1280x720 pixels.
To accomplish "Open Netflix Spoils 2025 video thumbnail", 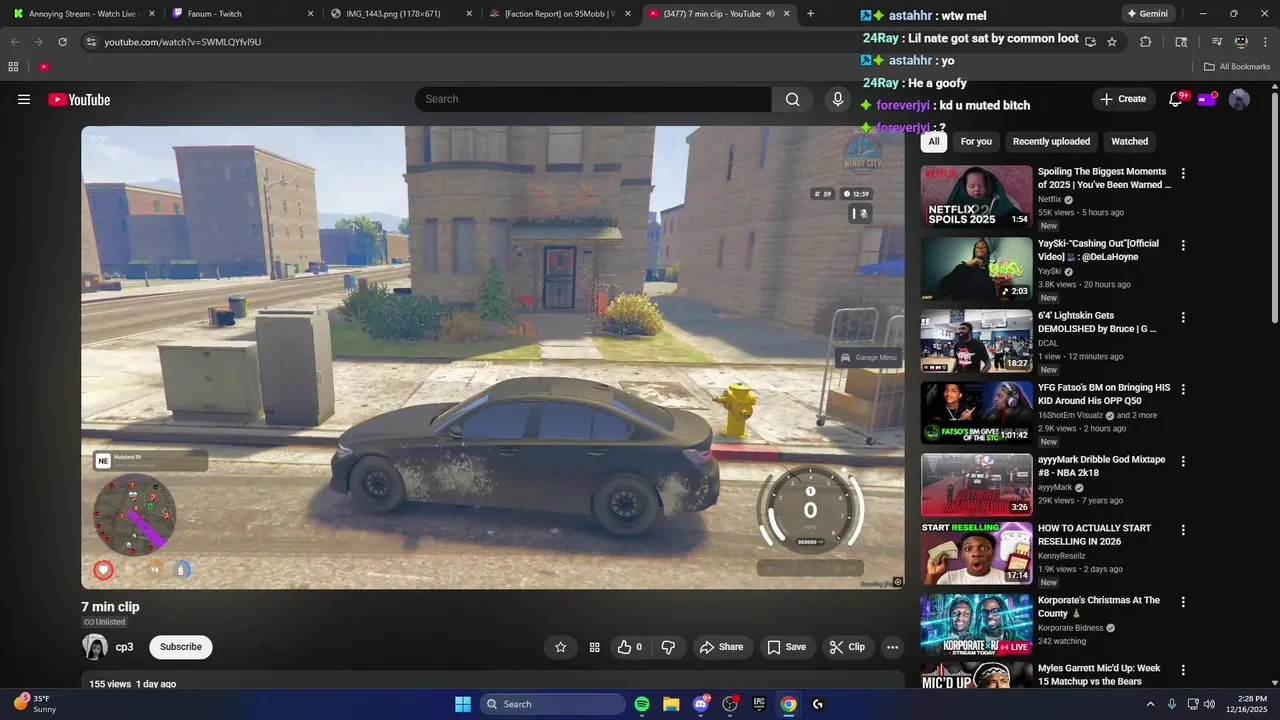I will tap(976, 197).
